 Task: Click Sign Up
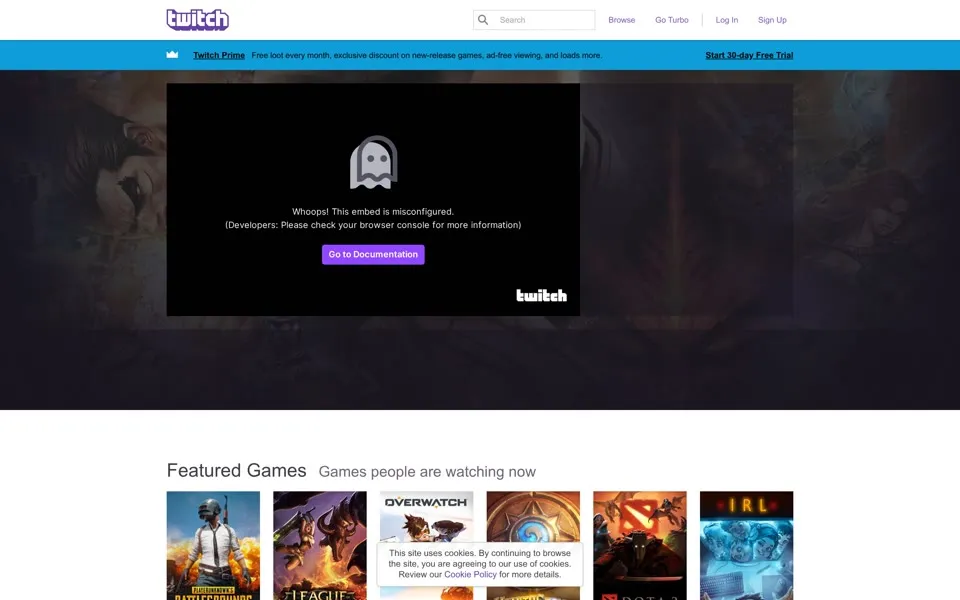point(772,20)
